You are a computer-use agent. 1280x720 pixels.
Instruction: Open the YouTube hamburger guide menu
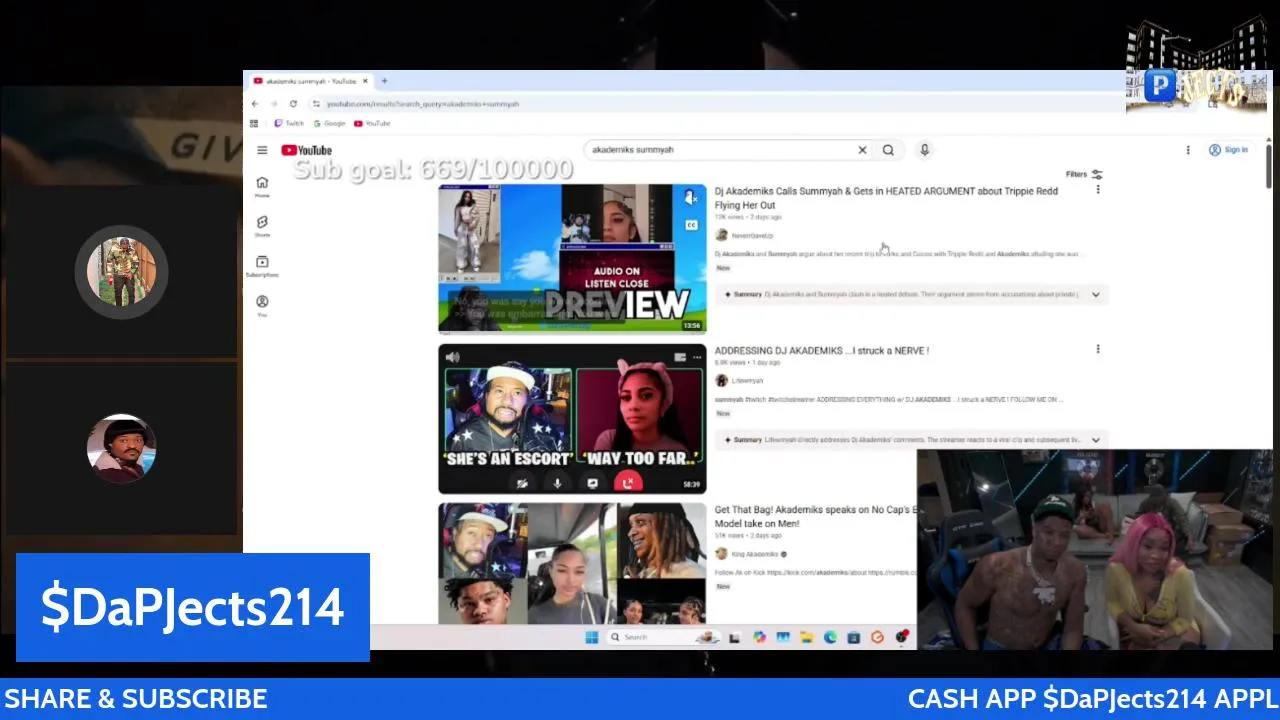coord(262,150)
